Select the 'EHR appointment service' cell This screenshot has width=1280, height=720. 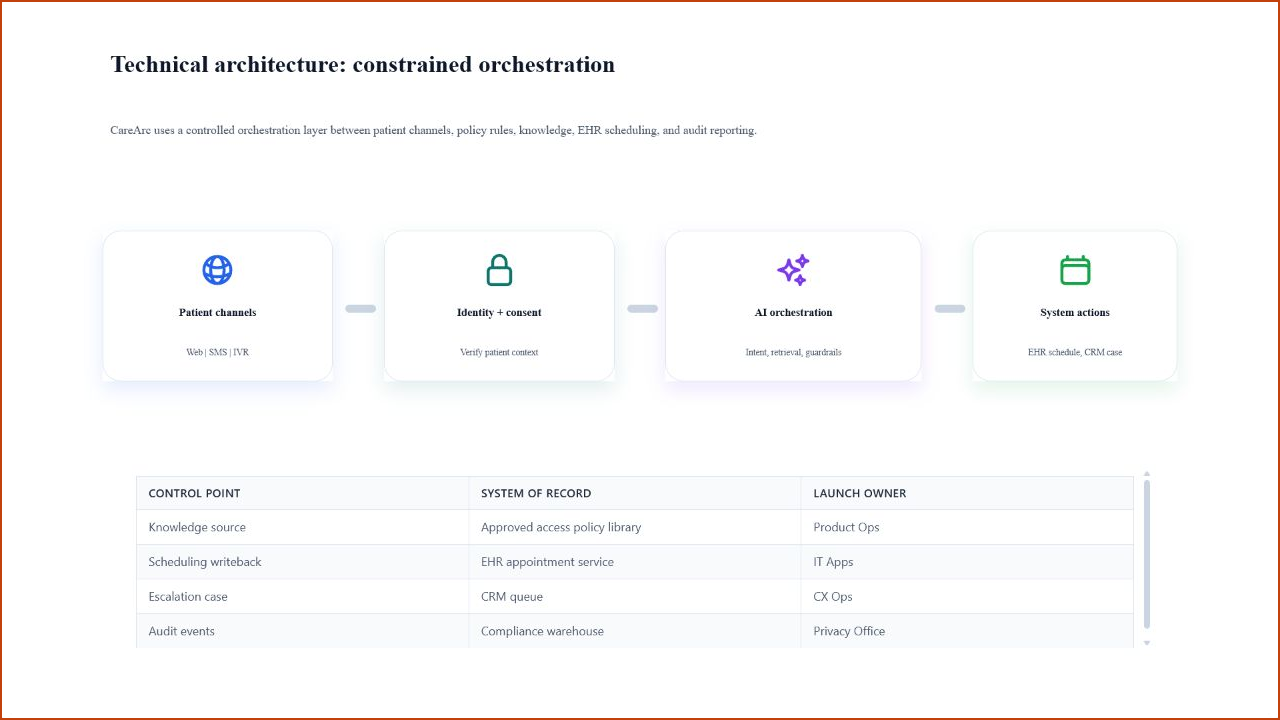[x=635, y=562]
